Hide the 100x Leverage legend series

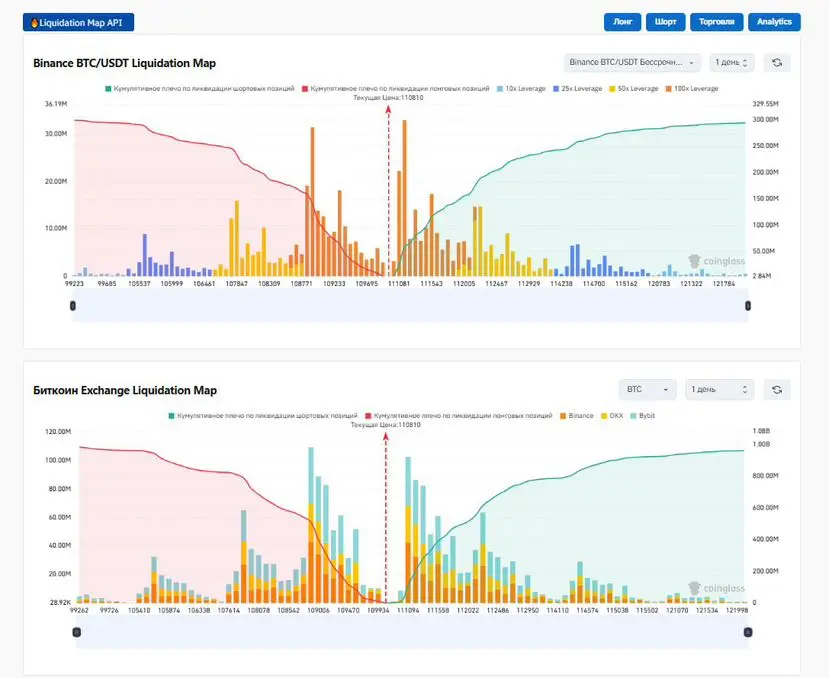(692, 89)
